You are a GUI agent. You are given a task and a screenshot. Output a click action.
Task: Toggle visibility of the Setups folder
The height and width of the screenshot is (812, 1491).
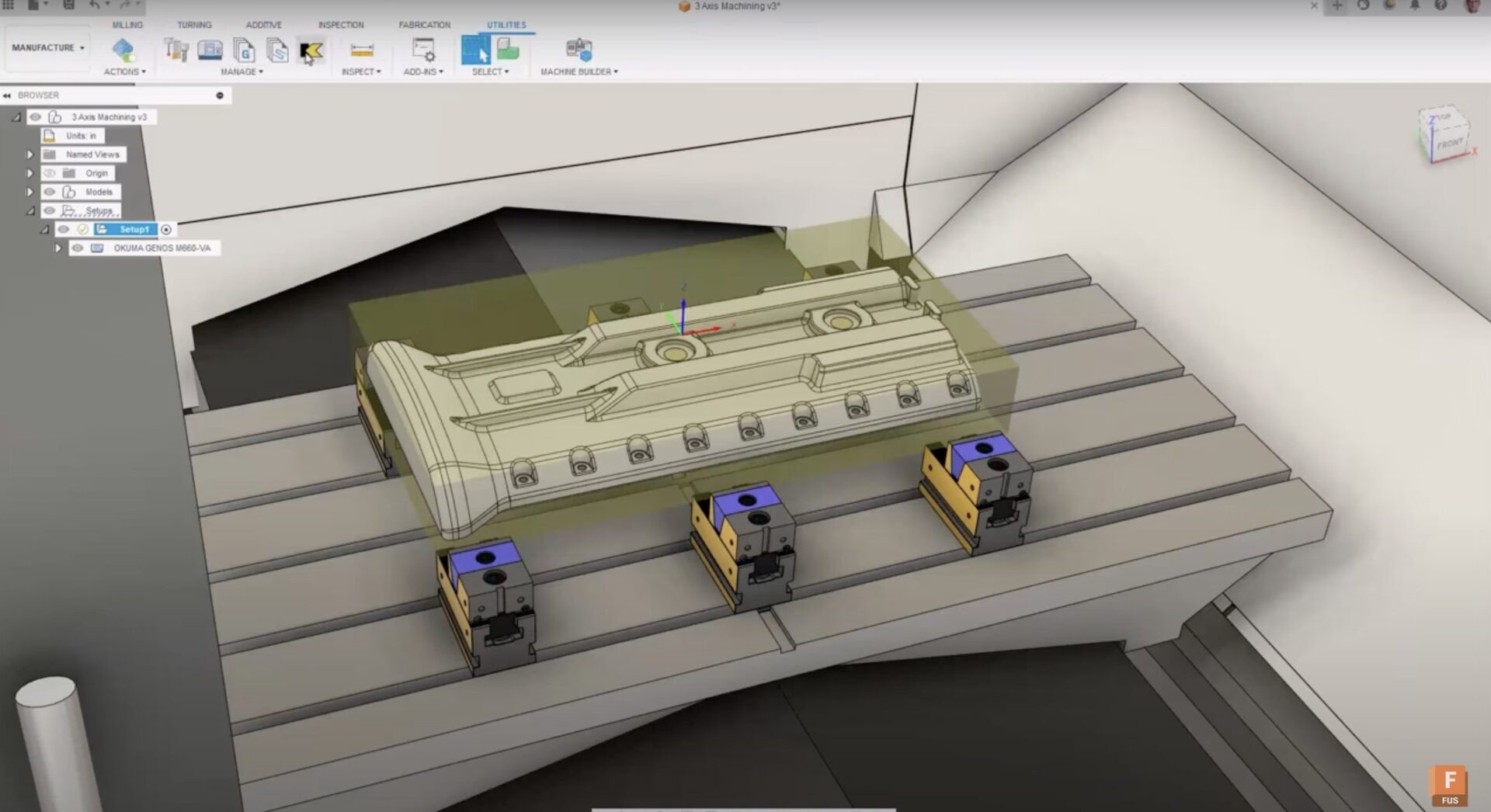click(49, 210)
